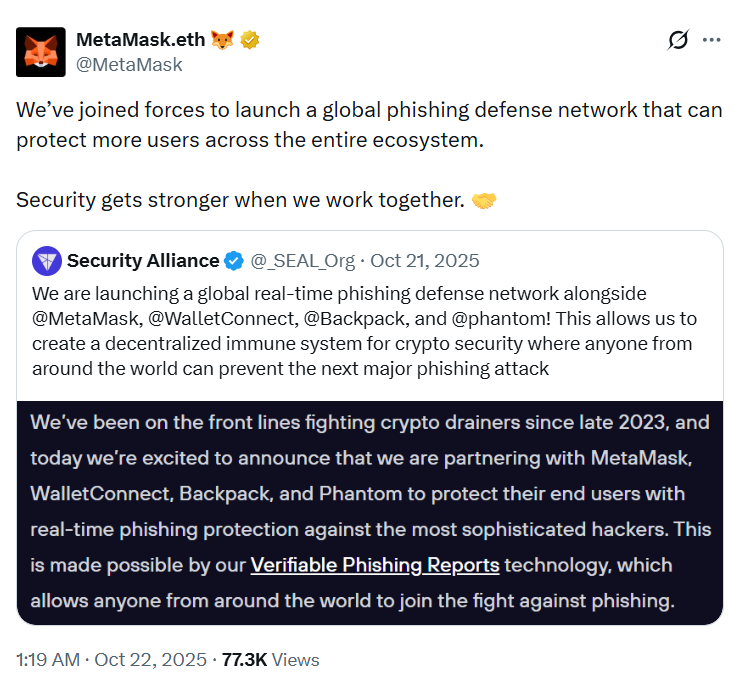The image size is (740, 678).
Task: Open the dark announcement image in quoted post
Action: tap(370, 510)
